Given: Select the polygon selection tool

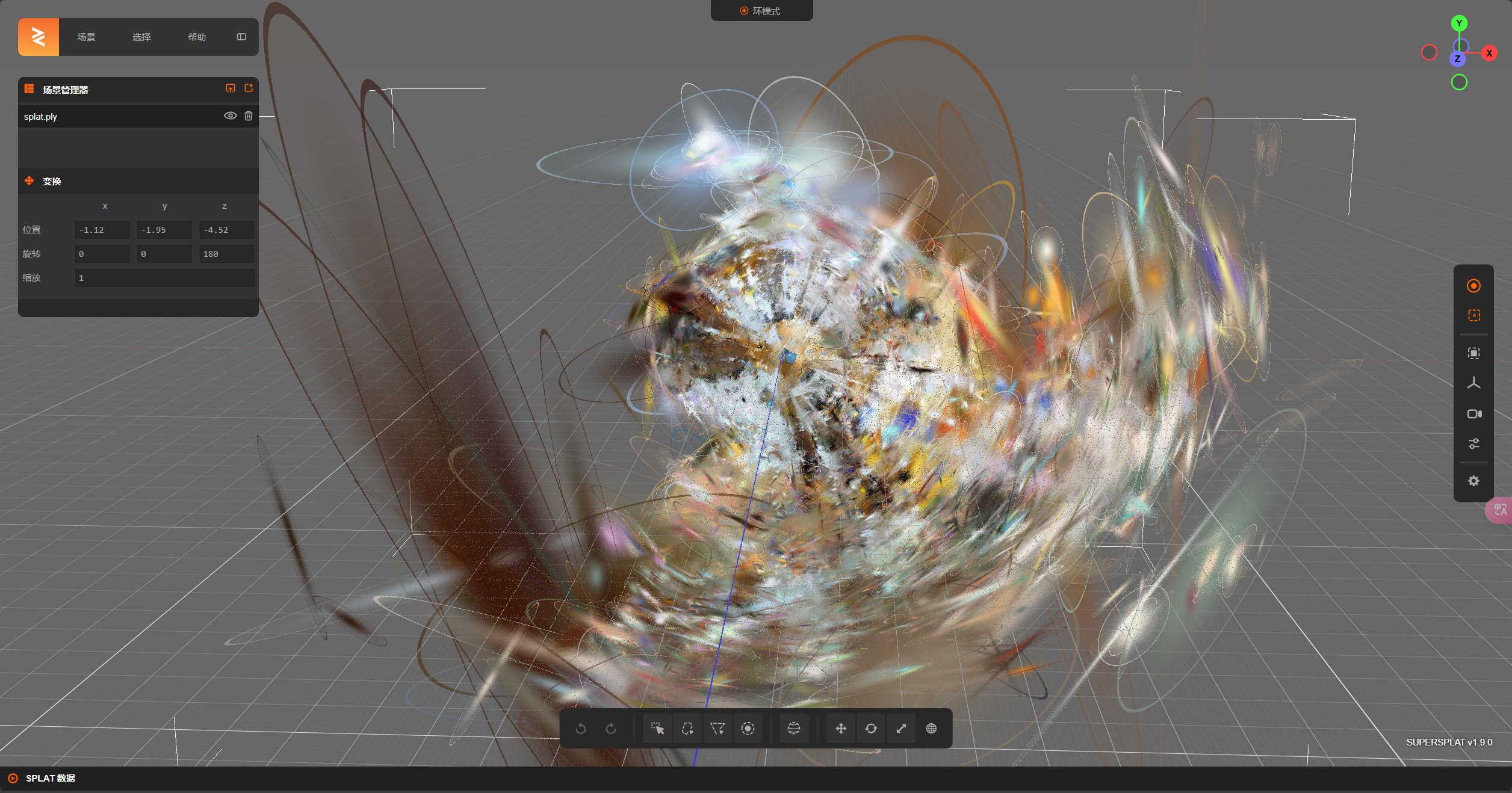Looking at the screenshot, I should point(717,729).
